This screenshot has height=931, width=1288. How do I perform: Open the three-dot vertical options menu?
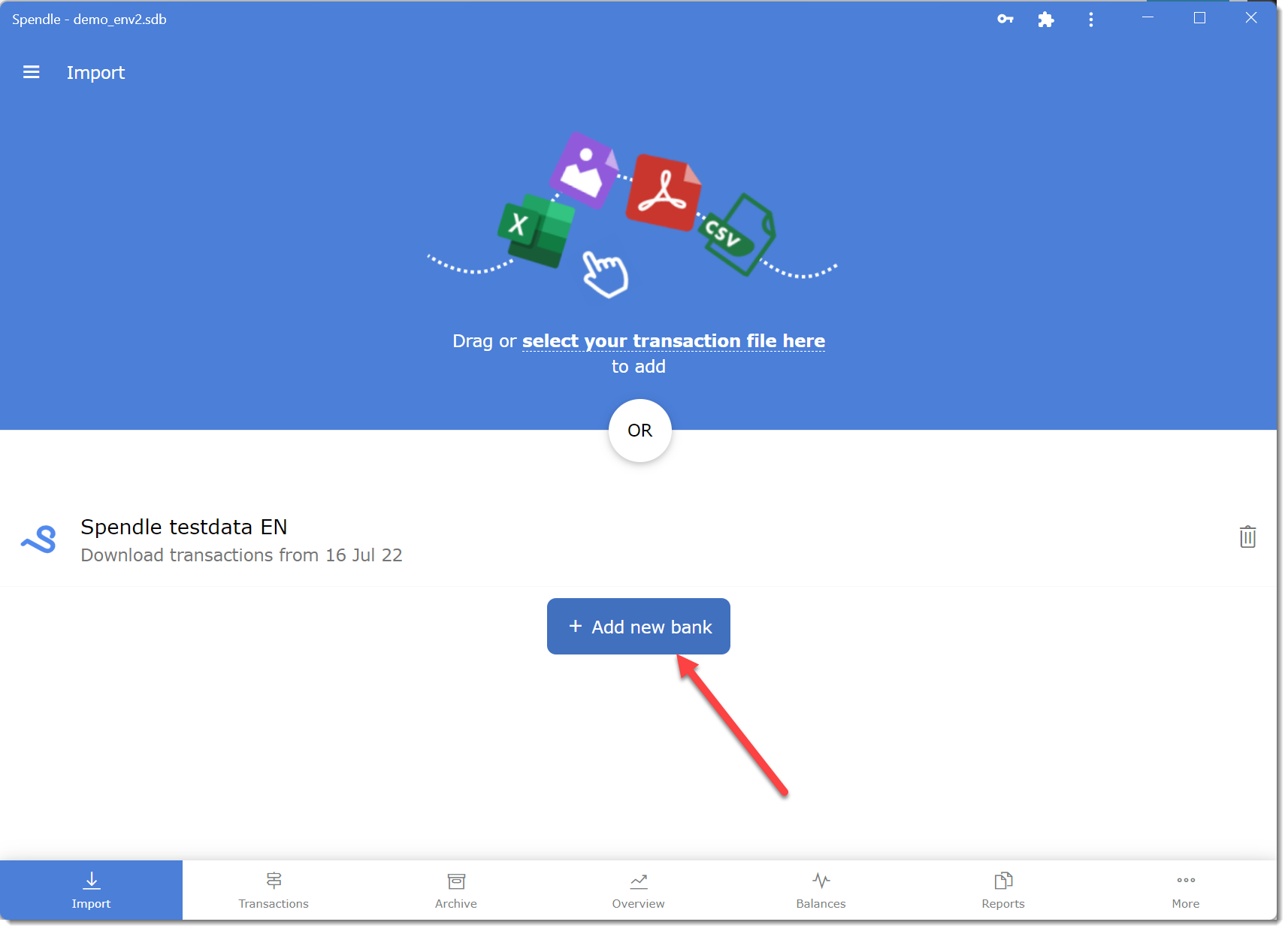pos(1090,20)
